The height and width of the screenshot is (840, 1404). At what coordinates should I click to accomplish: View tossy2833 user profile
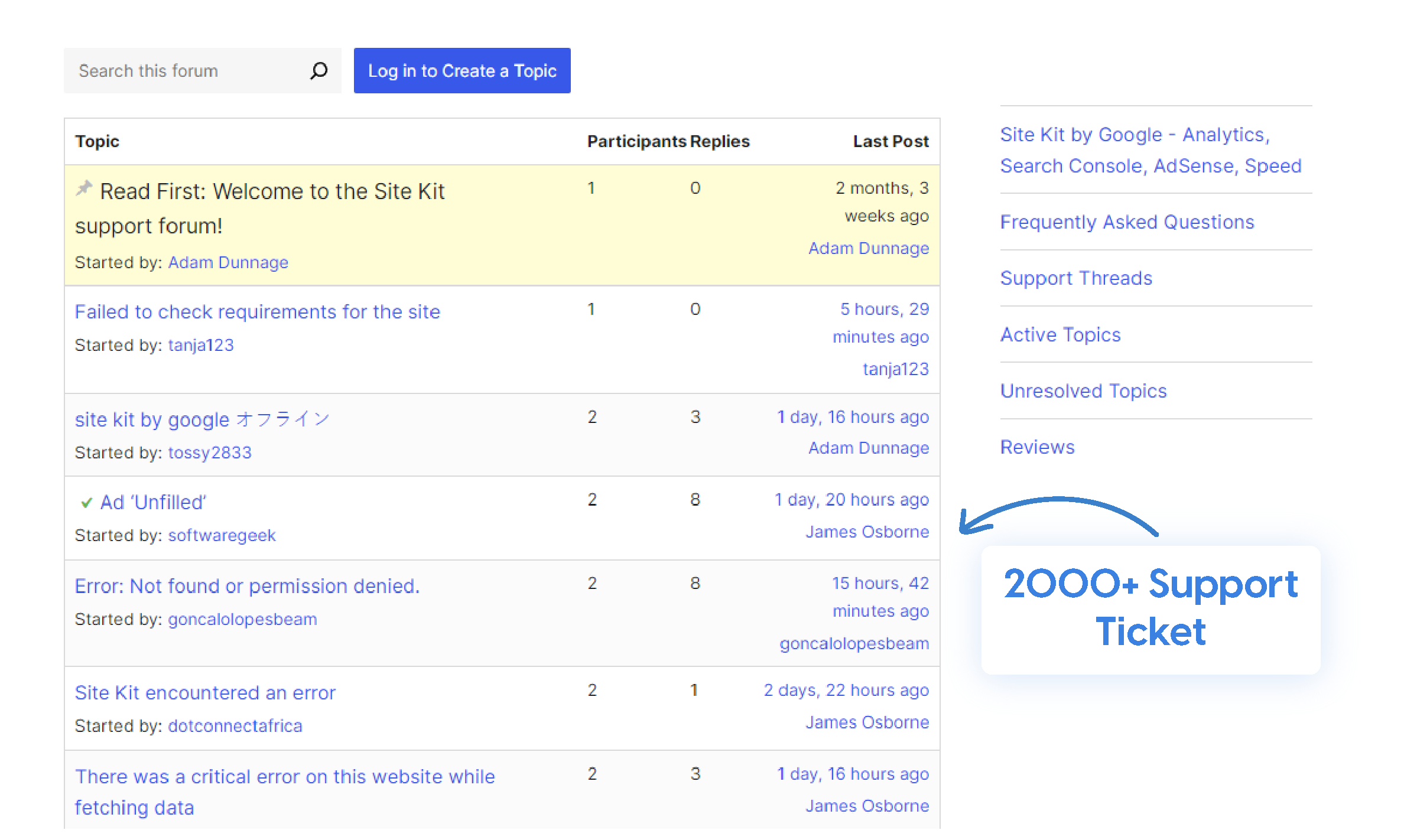(x=210, y=452)
